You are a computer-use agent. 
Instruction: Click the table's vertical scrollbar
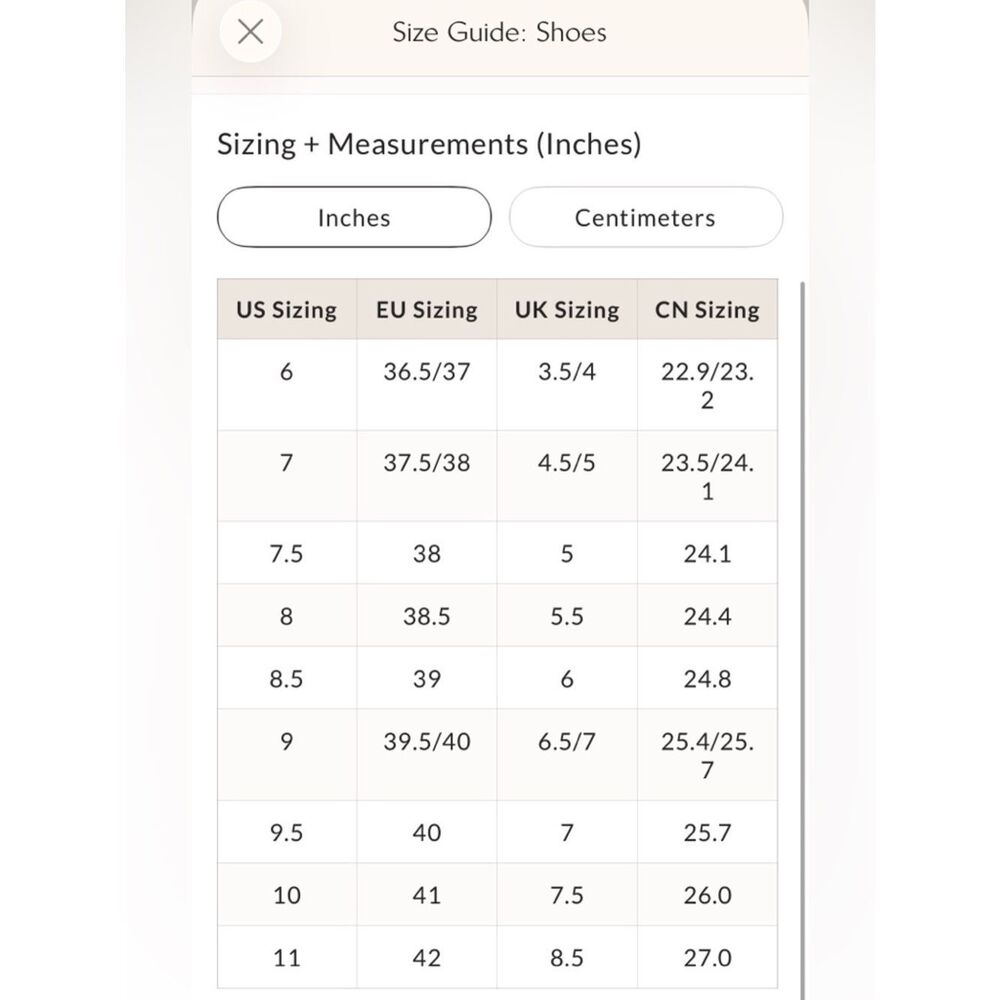[x=802, y=640]
